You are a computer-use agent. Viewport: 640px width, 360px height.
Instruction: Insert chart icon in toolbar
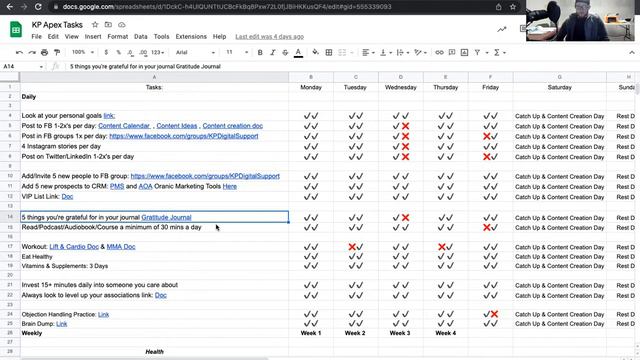[464, 53]
